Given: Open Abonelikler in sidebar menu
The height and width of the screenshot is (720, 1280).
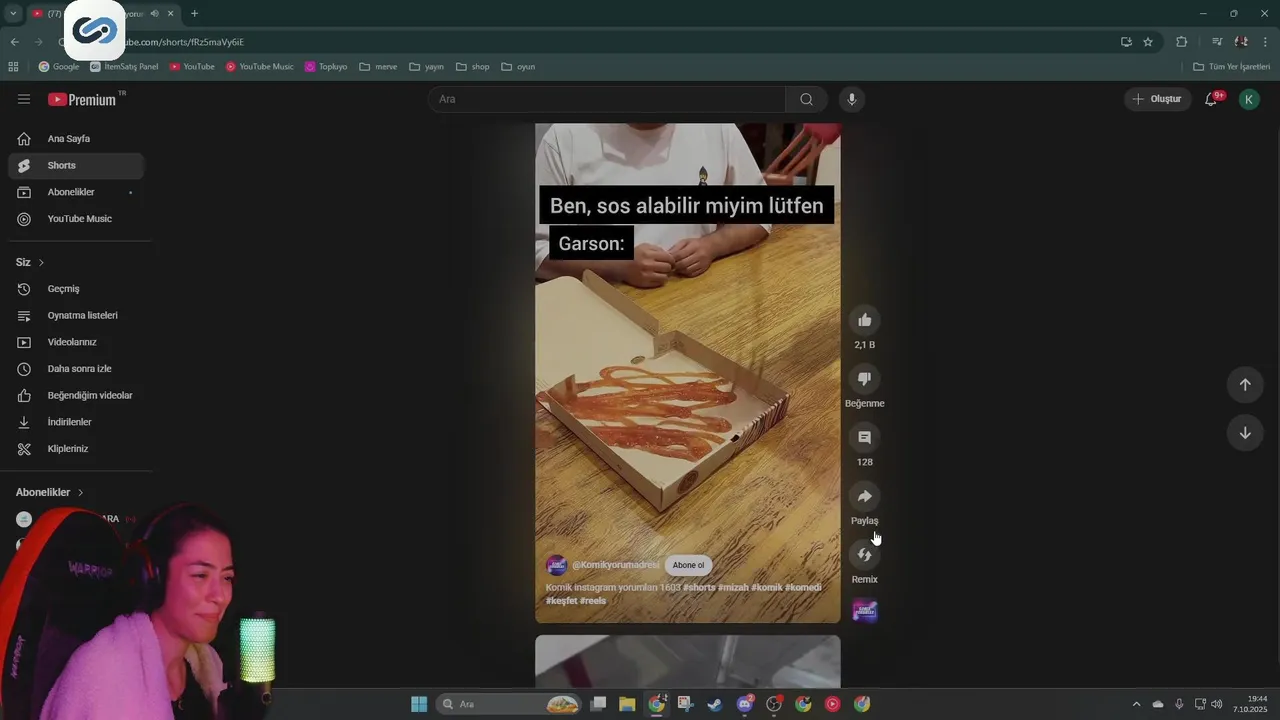Looking at the screenshot, I should (76, 192).
